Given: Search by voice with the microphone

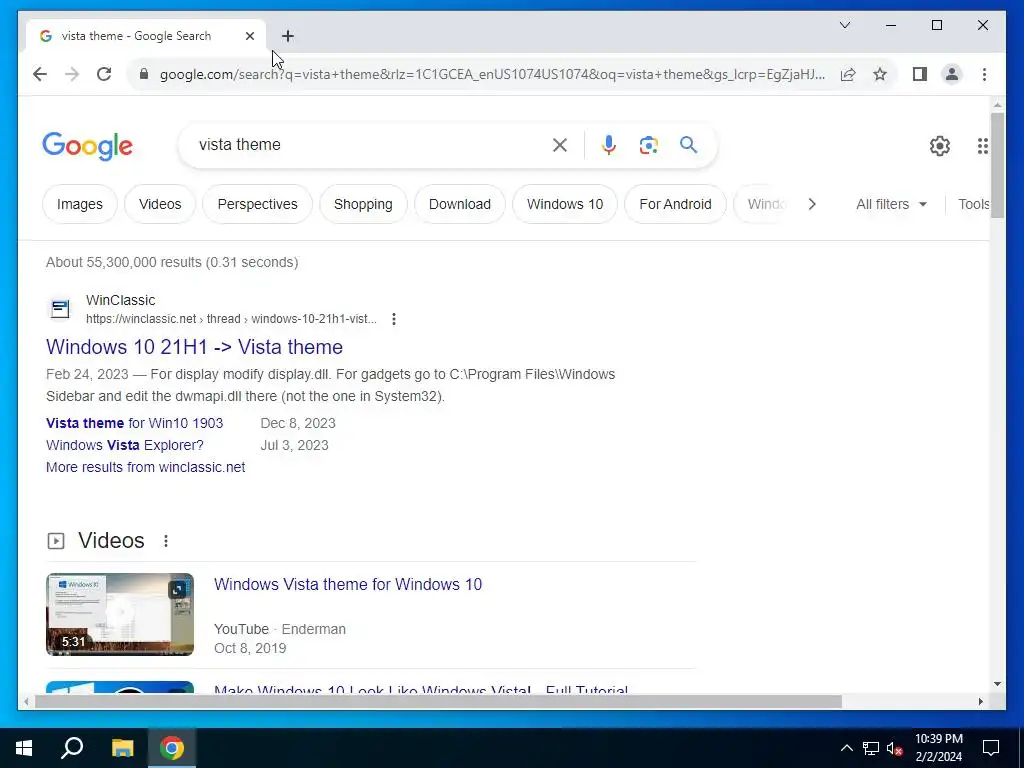Looking at the screenshot, I should click(x=609, y=145).
